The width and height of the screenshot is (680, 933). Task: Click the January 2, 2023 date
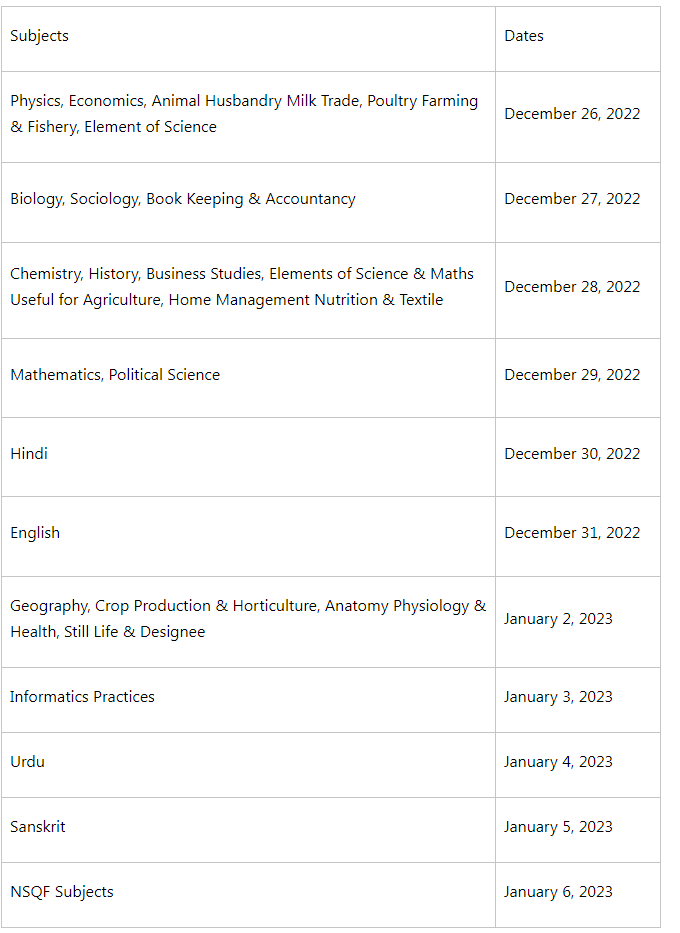click(x=558, y=619)
